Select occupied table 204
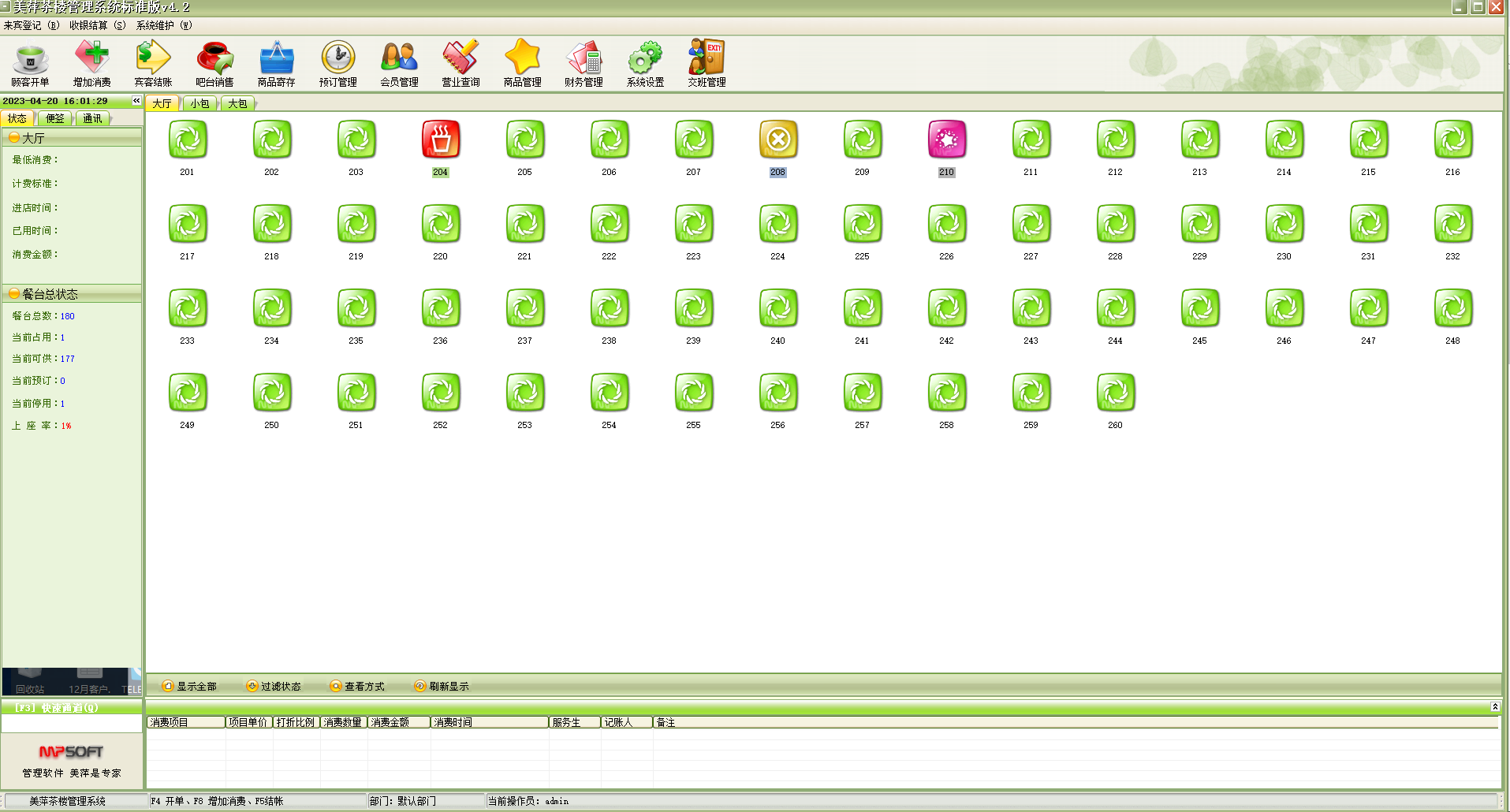 point(441,140)
